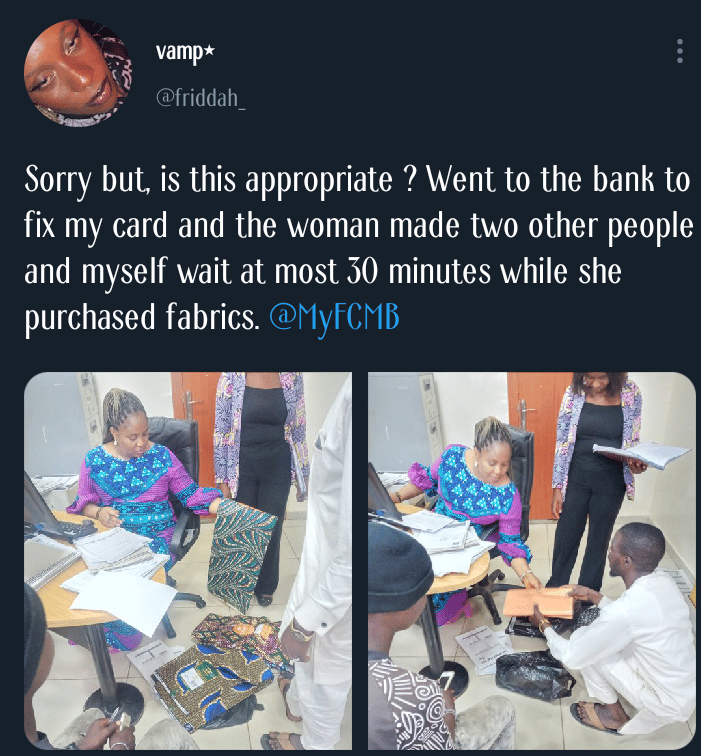Open the left attached photo
701x756 pixels.
pos(188,560)
